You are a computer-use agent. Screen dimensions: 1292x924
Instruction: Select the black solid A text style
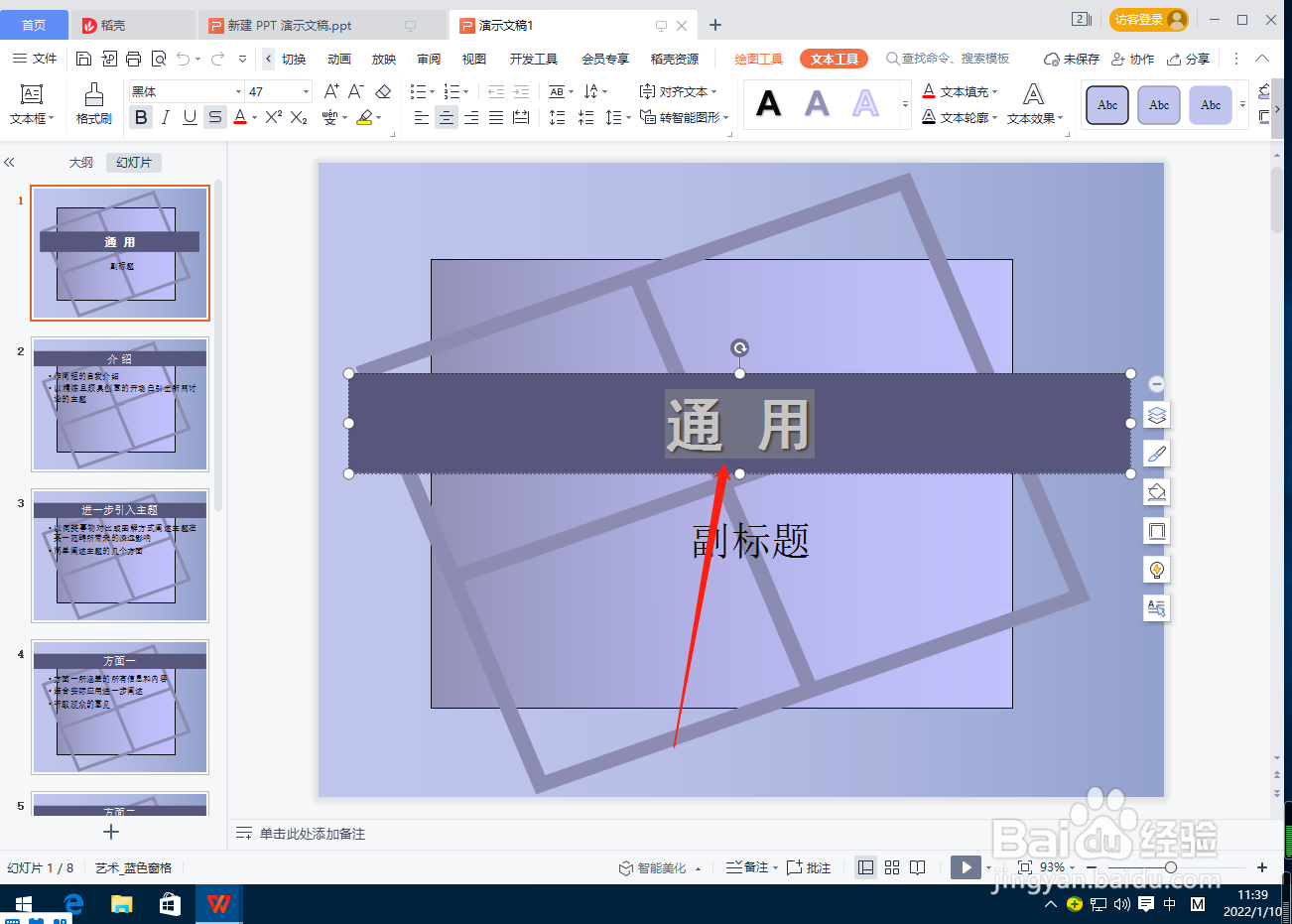point(769,103)
